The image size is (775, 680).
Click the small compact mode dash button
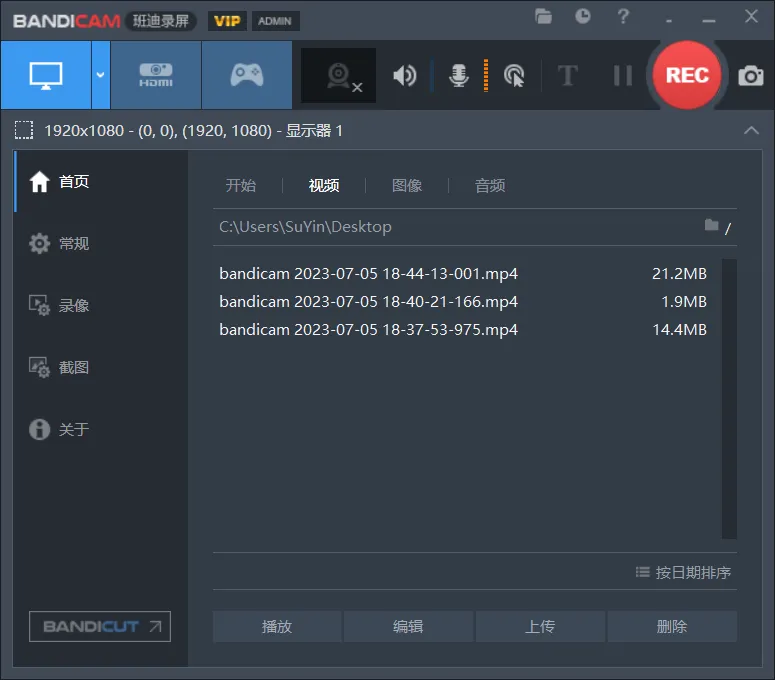coord(669,21)
